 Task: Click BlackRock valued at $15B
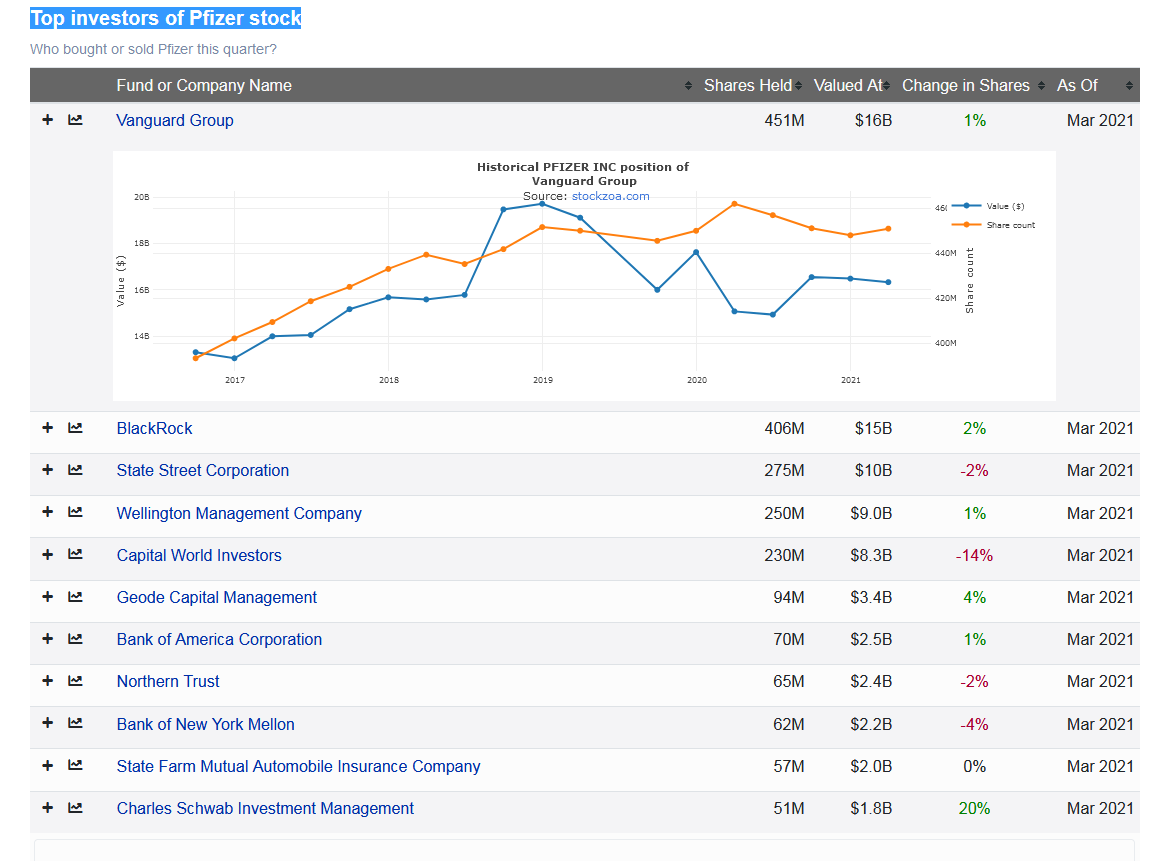coord(873,428)
